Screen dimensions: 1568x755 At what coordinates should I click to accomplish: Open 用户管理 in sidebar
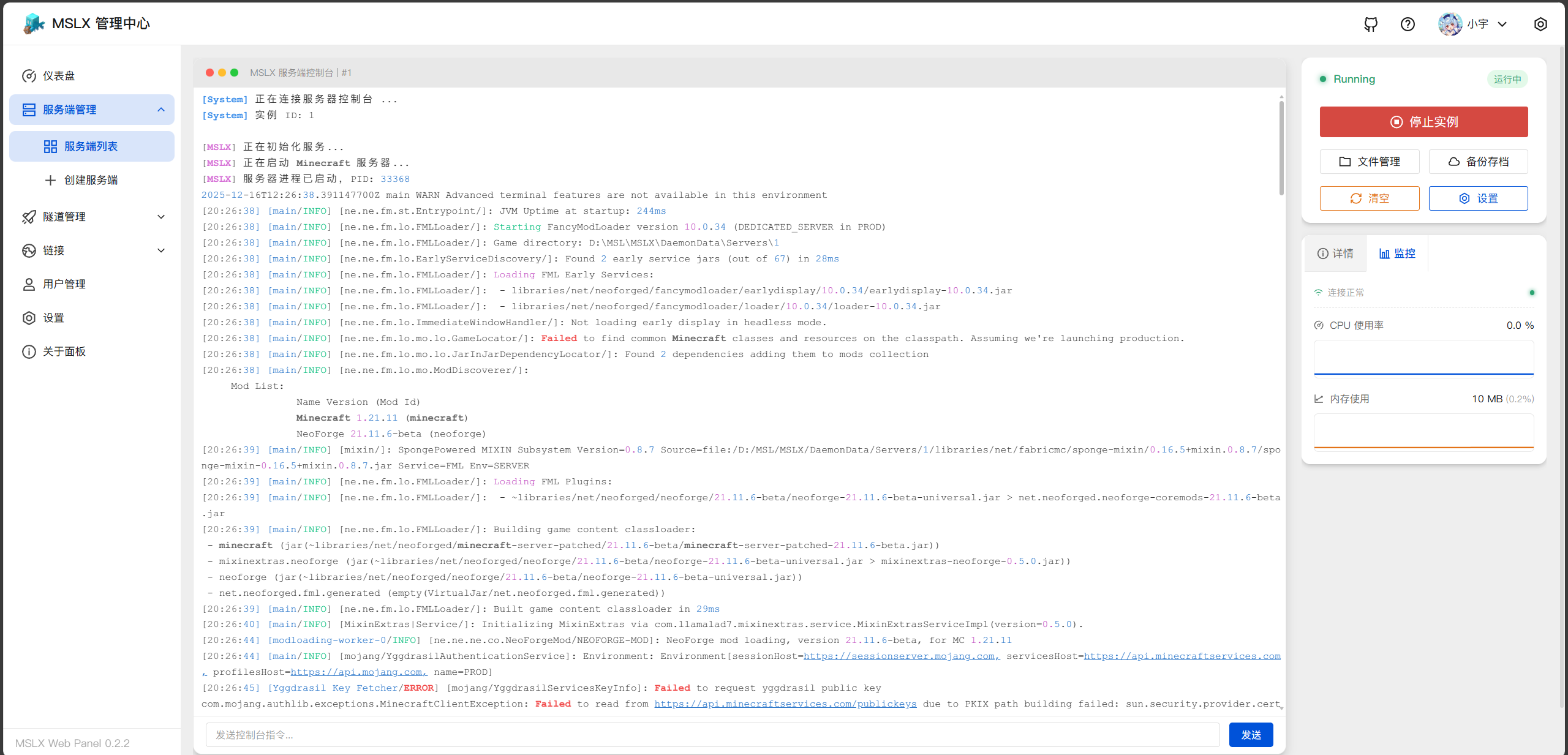tap(64, 284)
